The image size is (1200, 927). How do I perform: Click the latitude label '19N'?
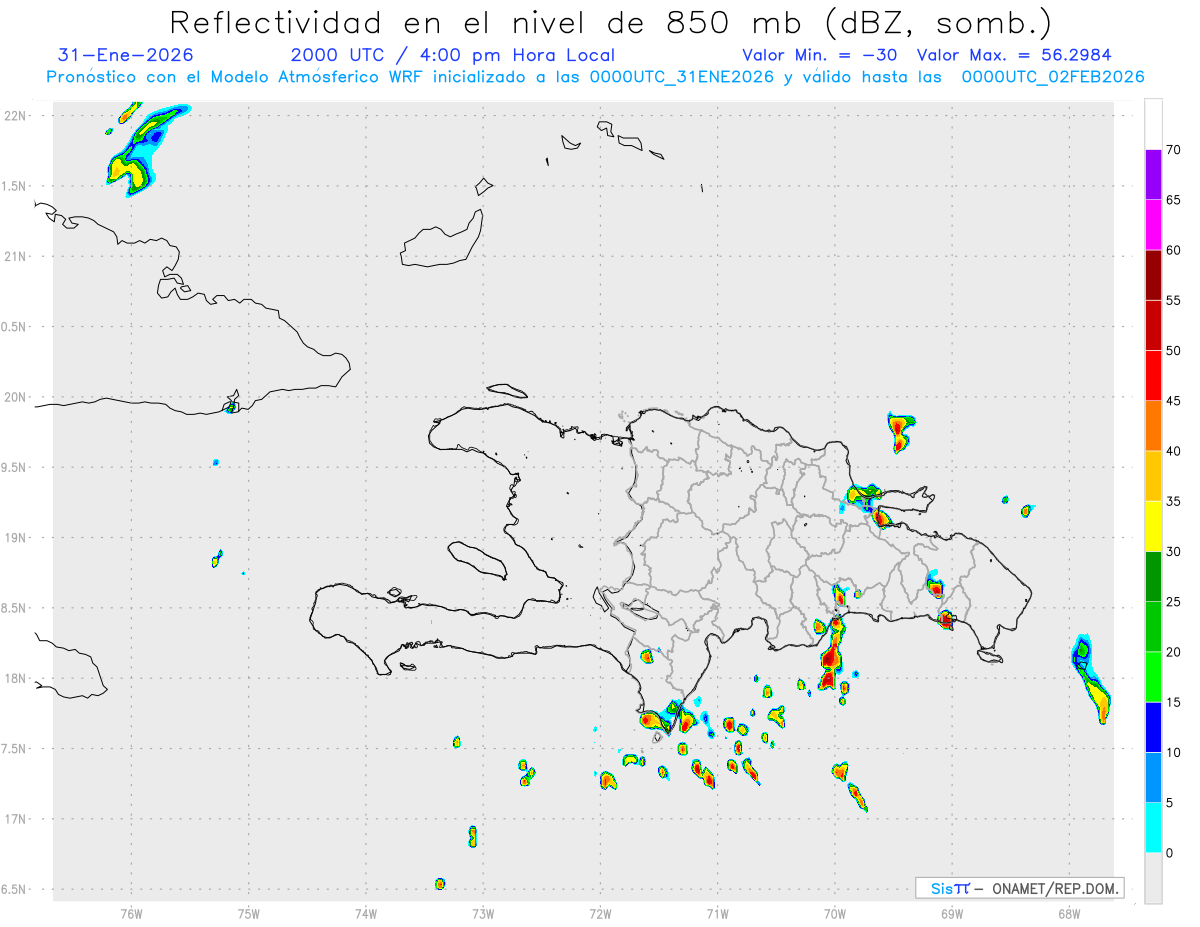[15, 538]
